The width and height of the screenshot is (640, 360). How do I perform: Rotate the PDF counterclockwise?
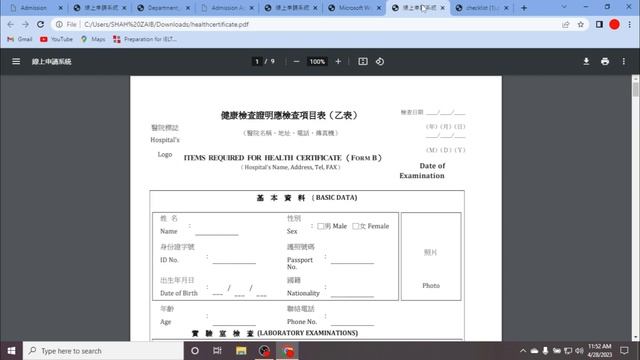tap(380, 61)
